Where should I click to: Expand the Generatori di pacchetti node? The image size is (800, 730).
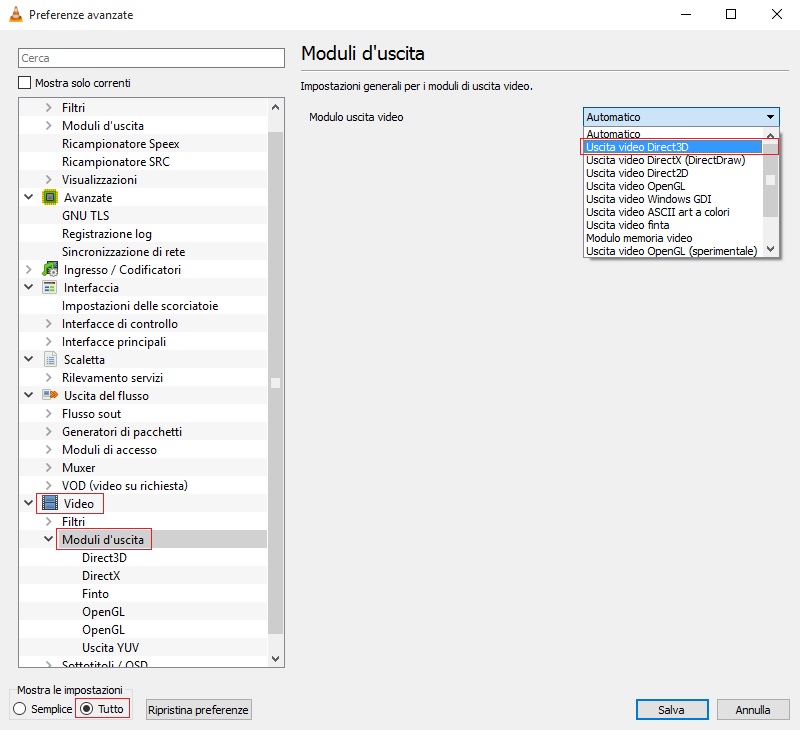(48, 432)
